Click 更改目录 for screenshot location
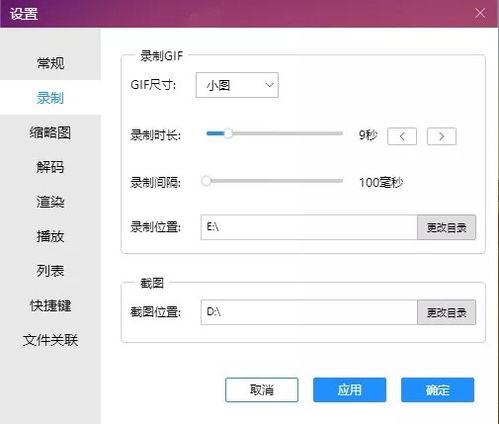Screen dimensions: 499x424 tap(446, 312)
